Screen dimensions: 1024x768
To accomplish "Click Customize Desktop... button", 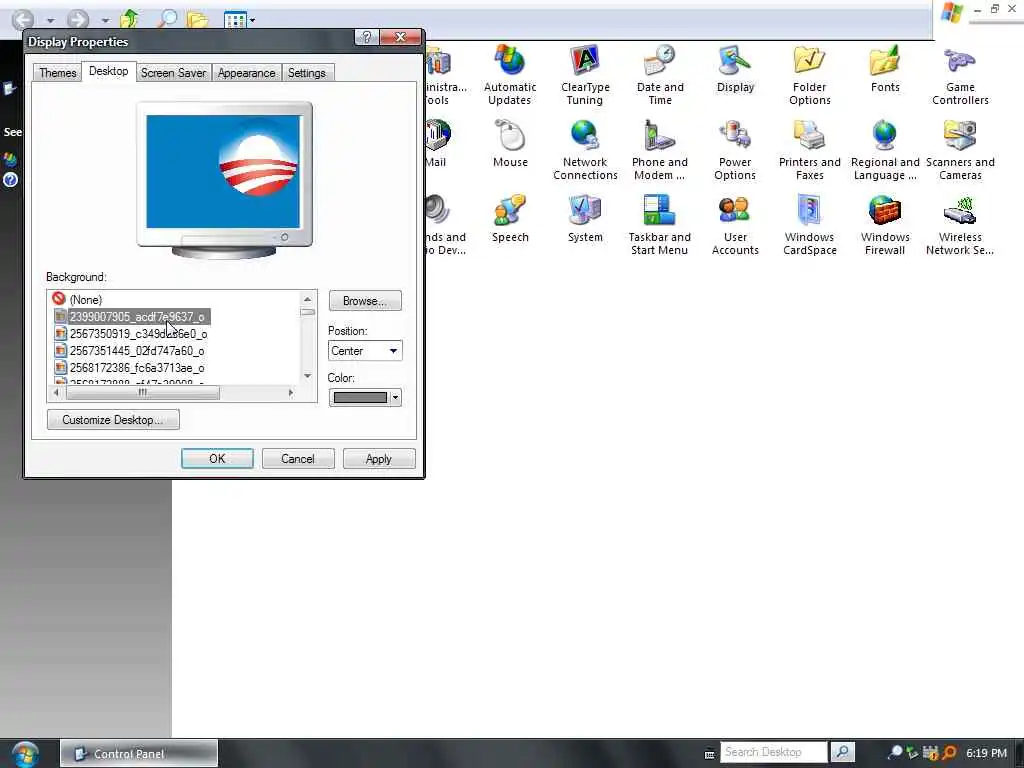I will pyautogui.click(x=113, y=419).
